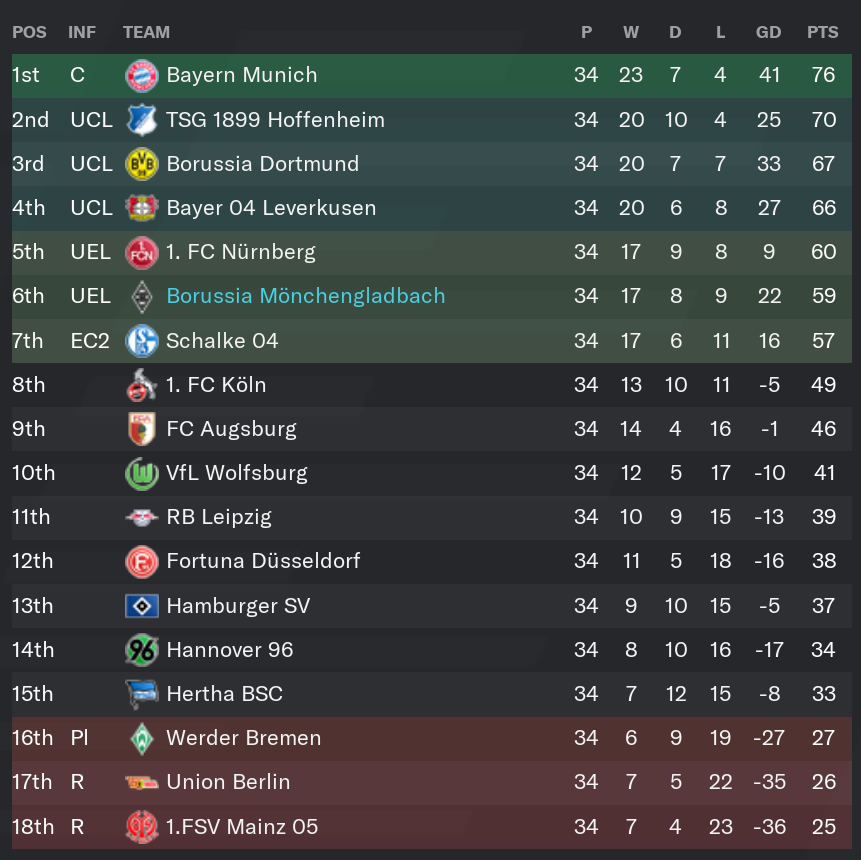Click the Hamburger SV diamond logo
This screenshot has width=861, height=860.
(x=142, y=606)
